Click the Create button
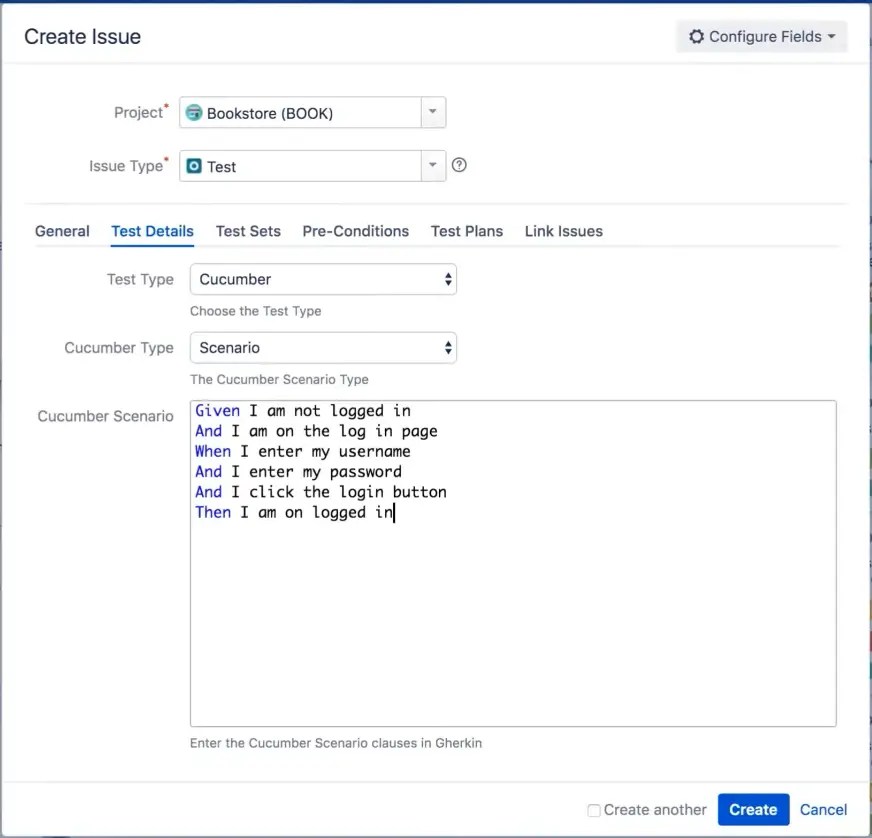Viewport: 872px width, 838px height. pyautogui.click(x=753, y=810)
